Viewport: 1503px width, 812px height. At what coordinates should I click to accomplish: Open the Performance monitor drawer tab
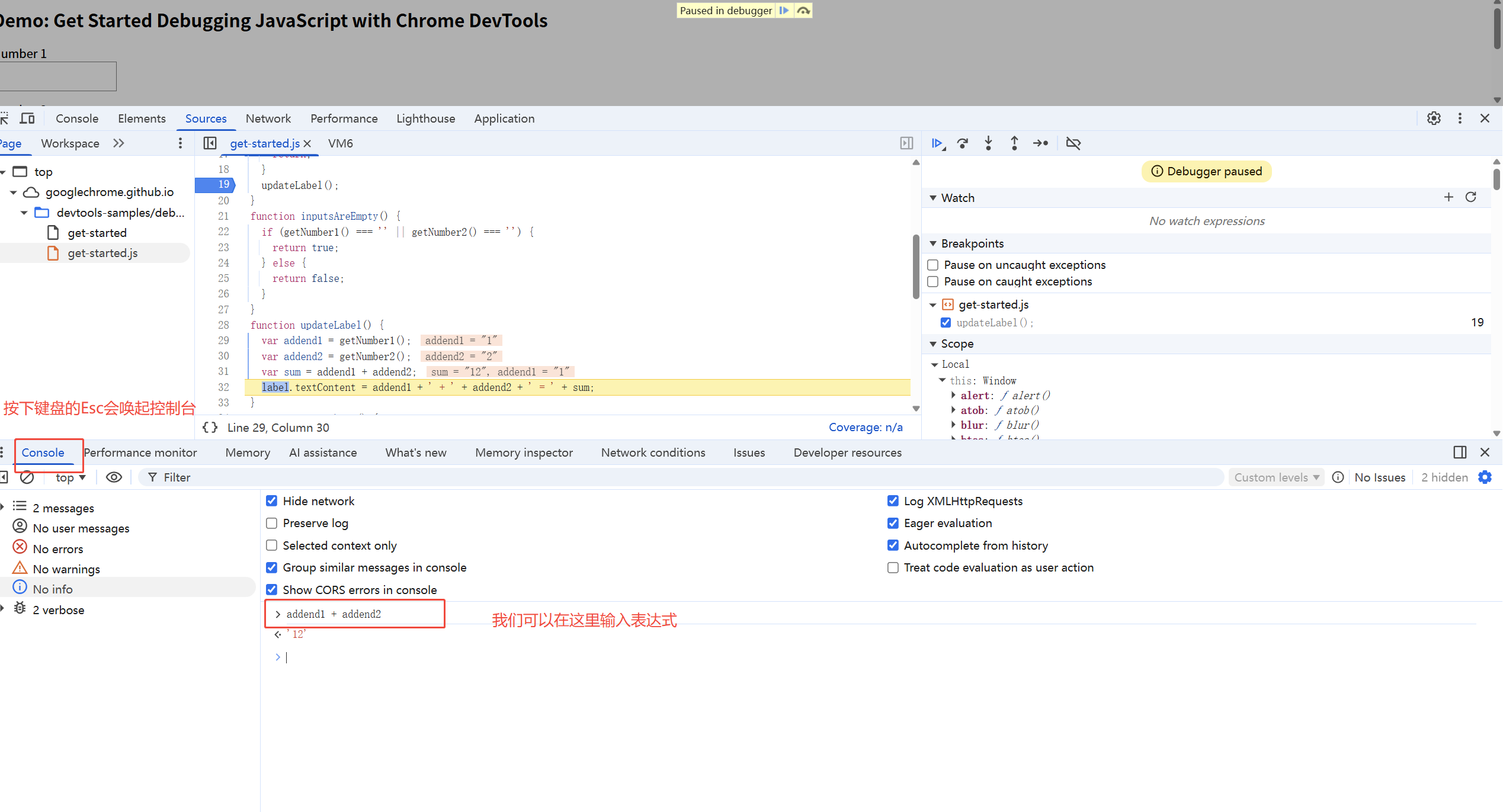(140, 452)
